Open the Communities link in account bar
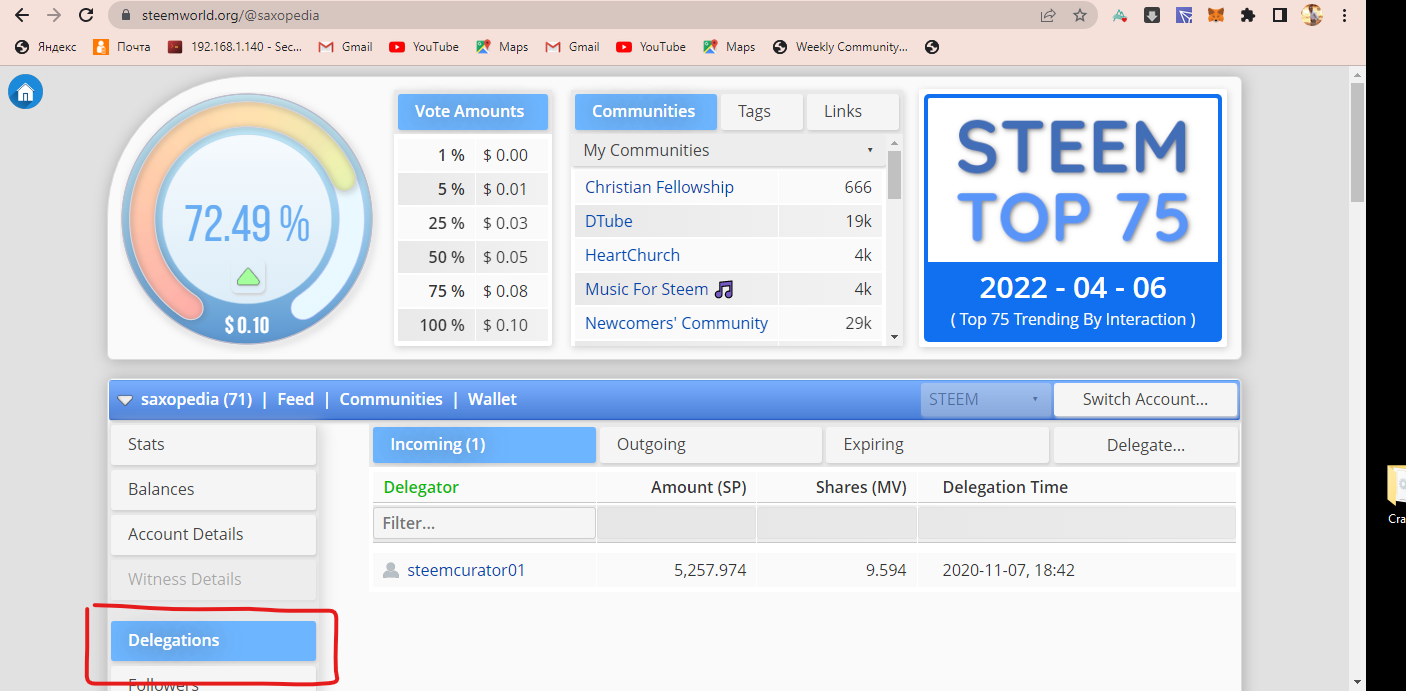1406x691 pixels. [x=391, y=399]
